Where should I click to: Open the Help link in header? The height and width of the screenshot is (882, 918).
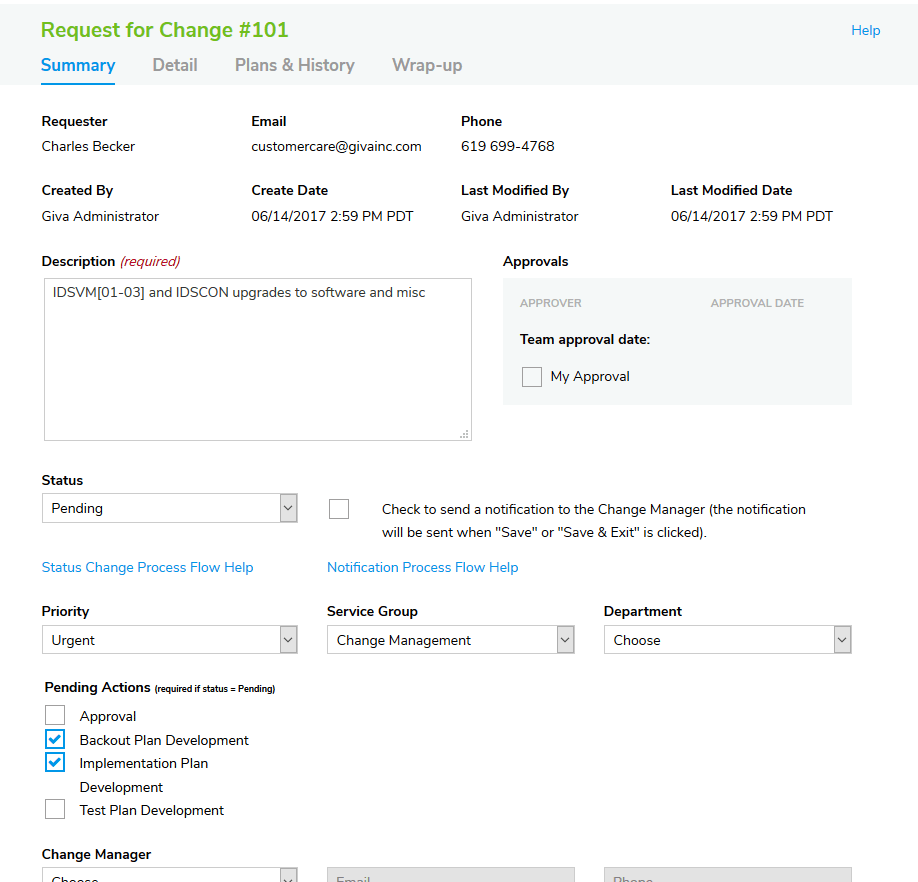click(865, 30)
